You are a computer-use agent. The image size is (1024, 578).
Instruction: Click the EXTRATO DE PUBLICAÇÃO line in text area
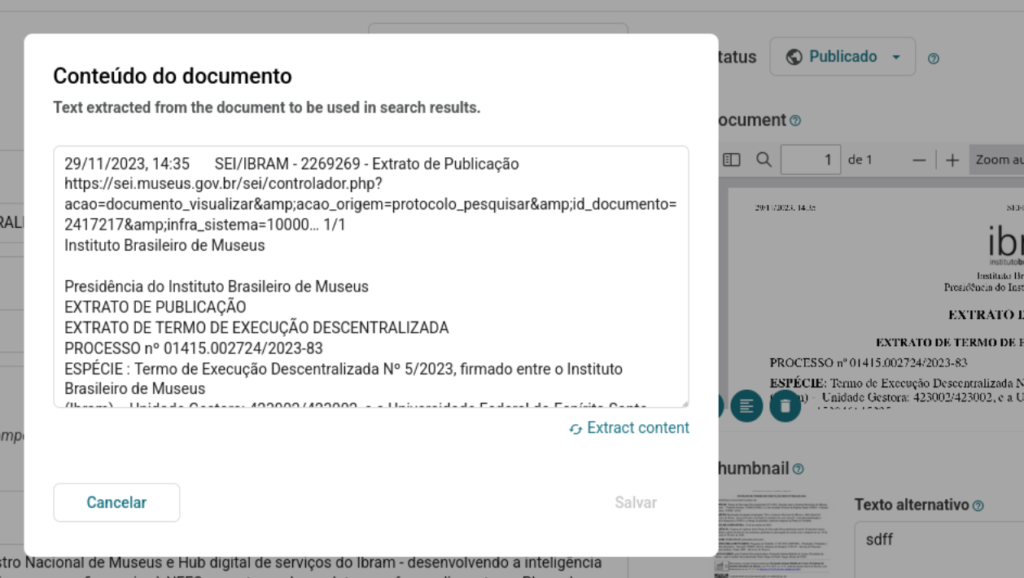click(155, 307)
